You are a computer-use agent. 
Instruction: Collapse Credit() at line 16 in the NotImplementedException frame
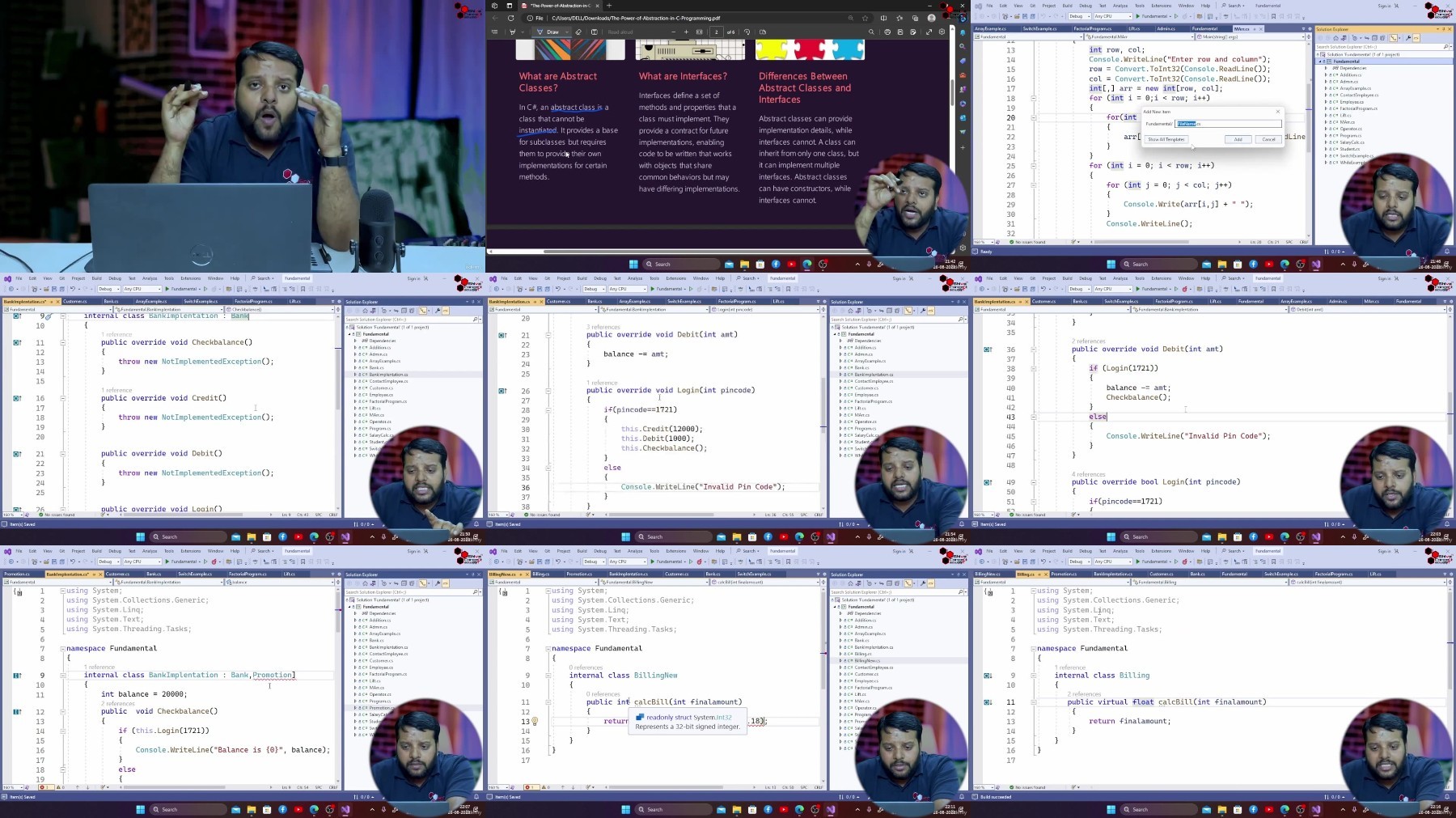pos(62,398)
